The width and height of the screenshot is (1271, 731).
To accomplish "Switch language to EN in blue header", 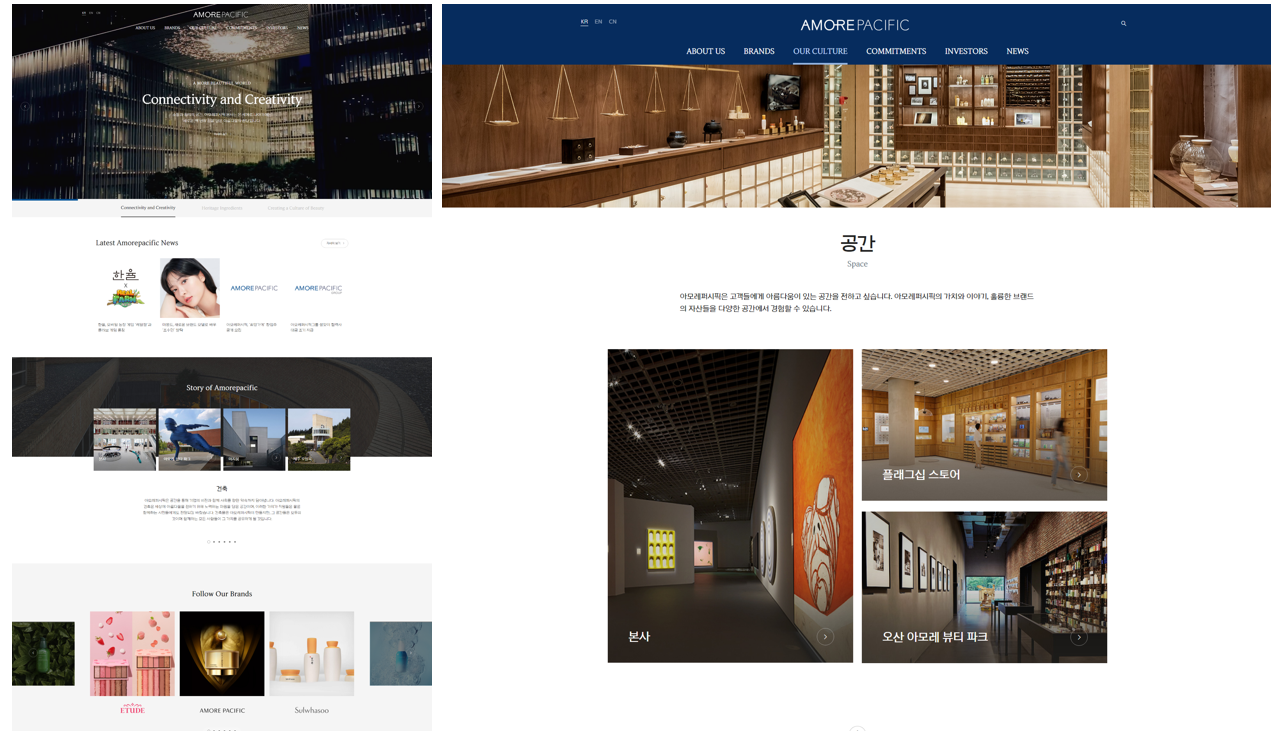I will (598, 22).
